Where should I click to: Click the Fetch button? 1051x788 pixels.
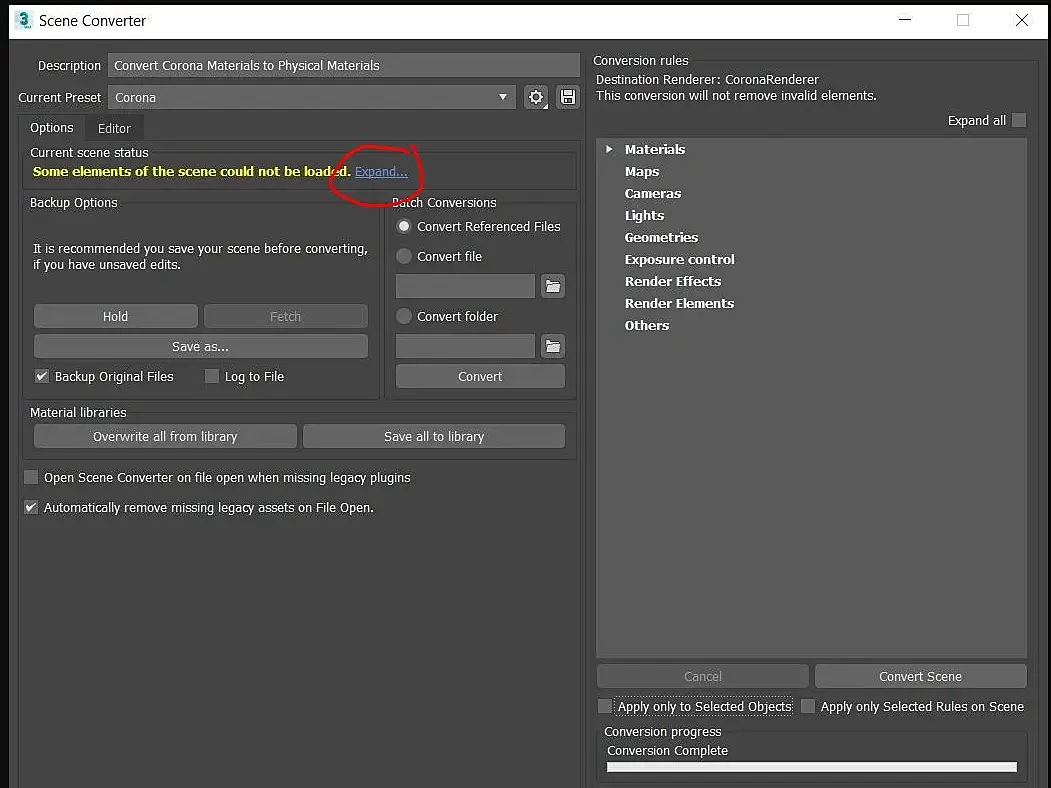pos(286,316)
